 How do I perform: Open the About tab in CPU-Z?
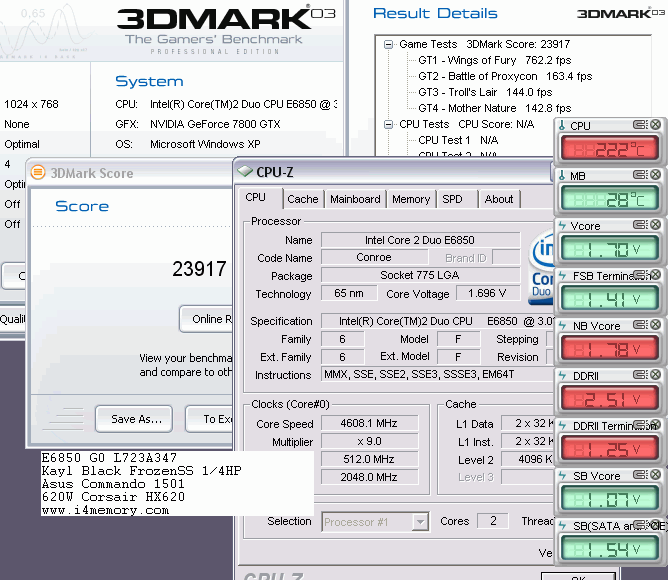(x=499, y=199)
